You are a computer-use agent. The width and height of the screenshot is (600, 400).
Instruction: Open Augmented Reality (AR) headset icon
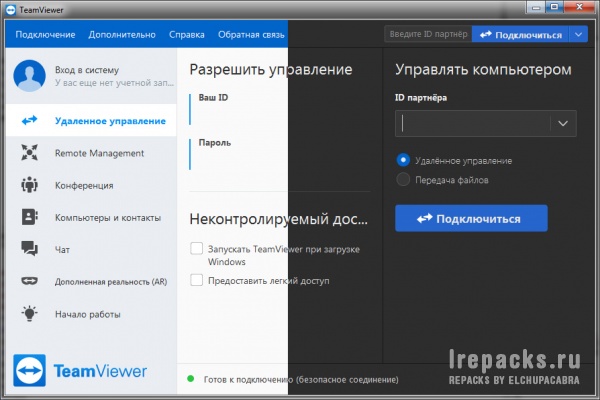(29, 281)
